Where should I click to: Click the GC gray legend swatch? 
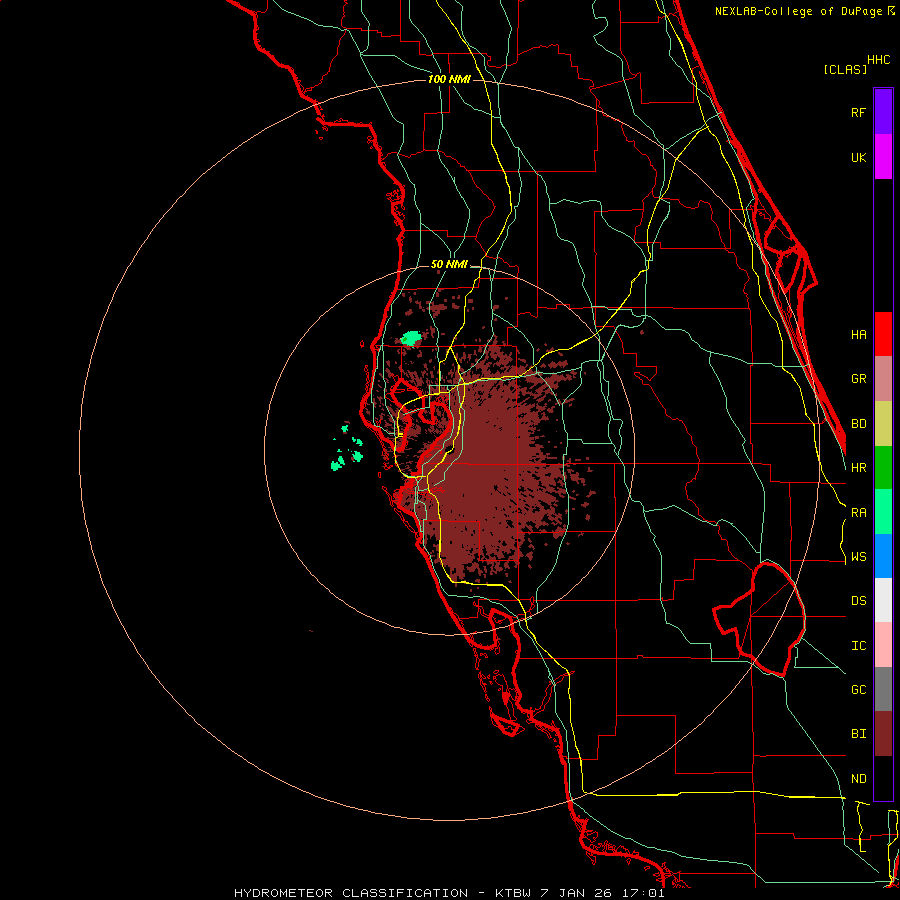[x=883, y=689]
